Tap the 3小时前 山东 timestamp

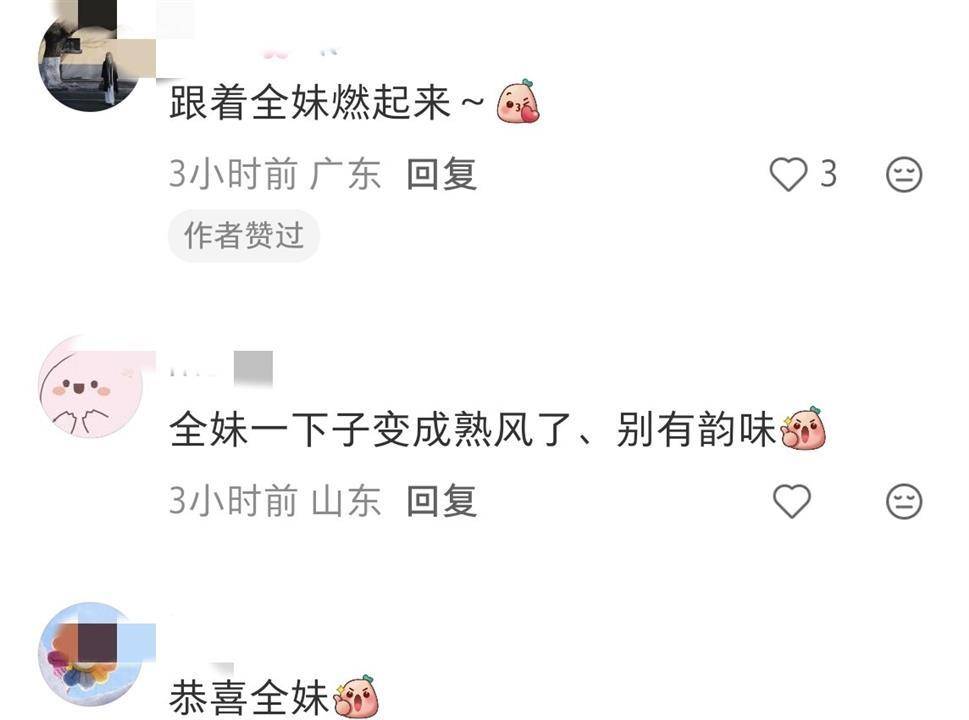(274, 501)
